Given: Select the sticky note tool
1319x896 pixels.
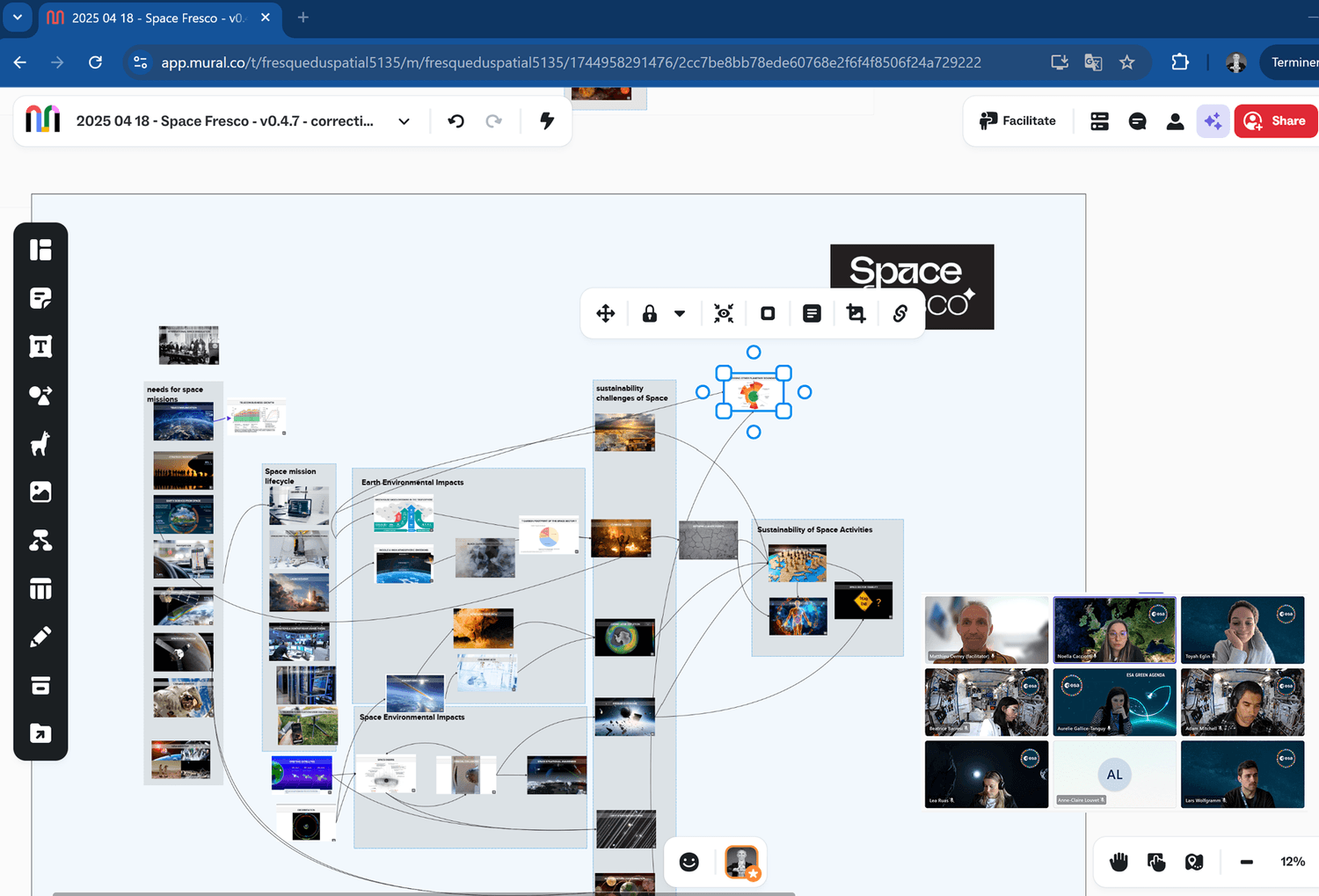Looking at the screenshot, I should point(40,298).
